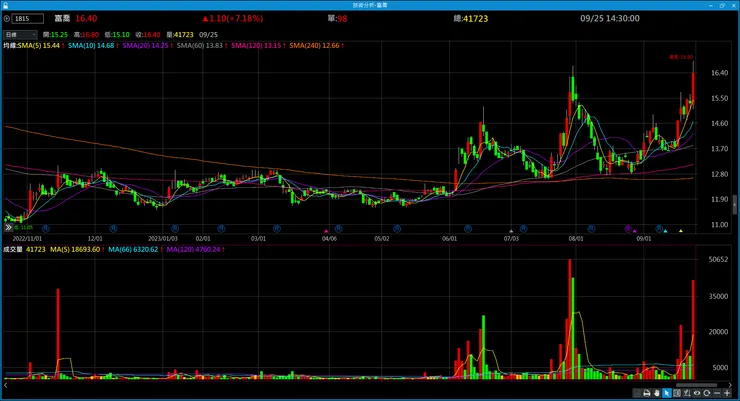Click the horizontal chart scrollbar thumb
The height and width of the screenshot is (401, 740).
pyautogui.click(x=697, y=385)
